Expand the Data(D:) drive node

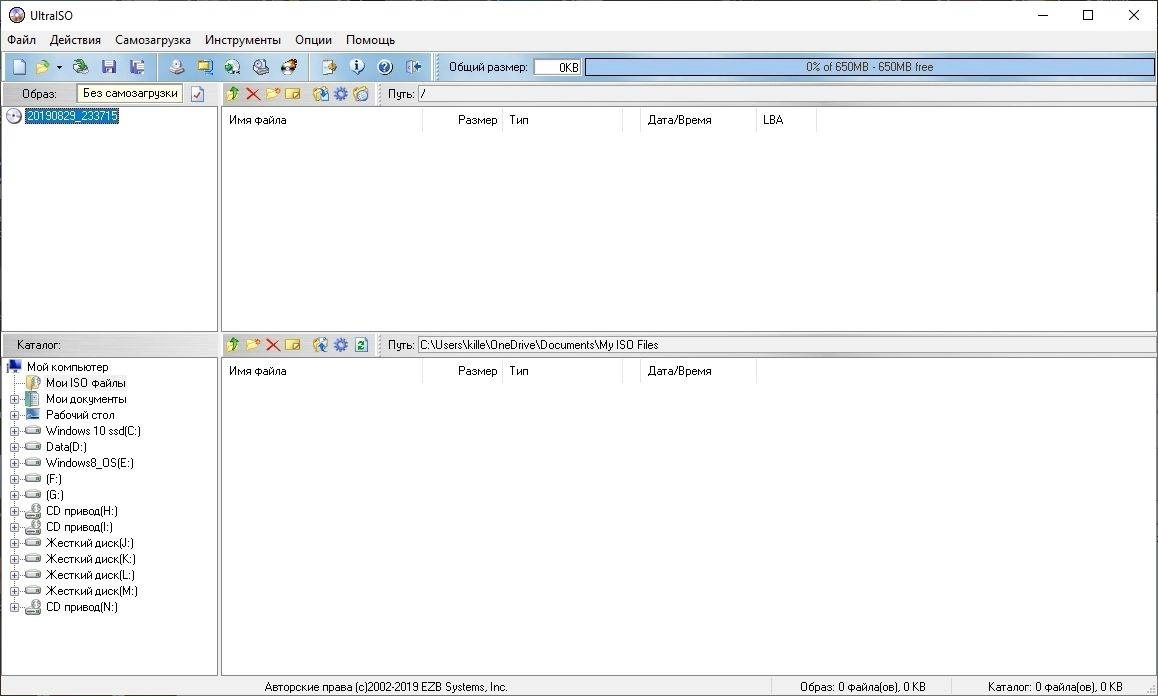click(14, 448)
